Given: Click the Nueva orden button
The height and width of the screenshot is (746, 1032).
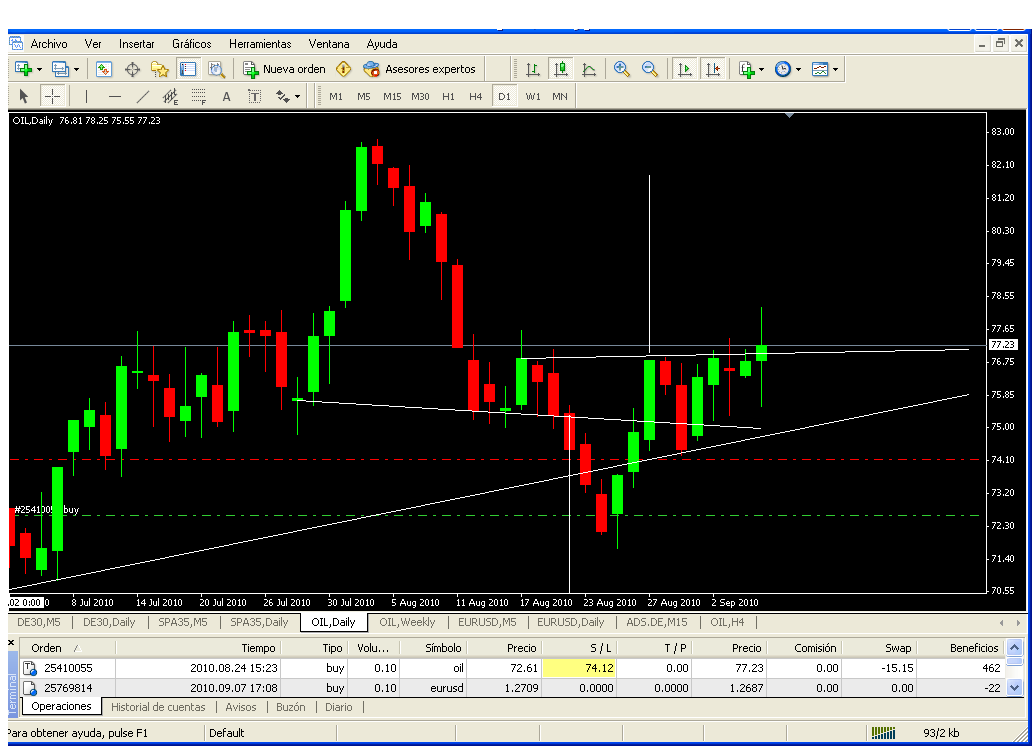Looking at the screenshot, I should pyautogui.click(x=284, y=69).
